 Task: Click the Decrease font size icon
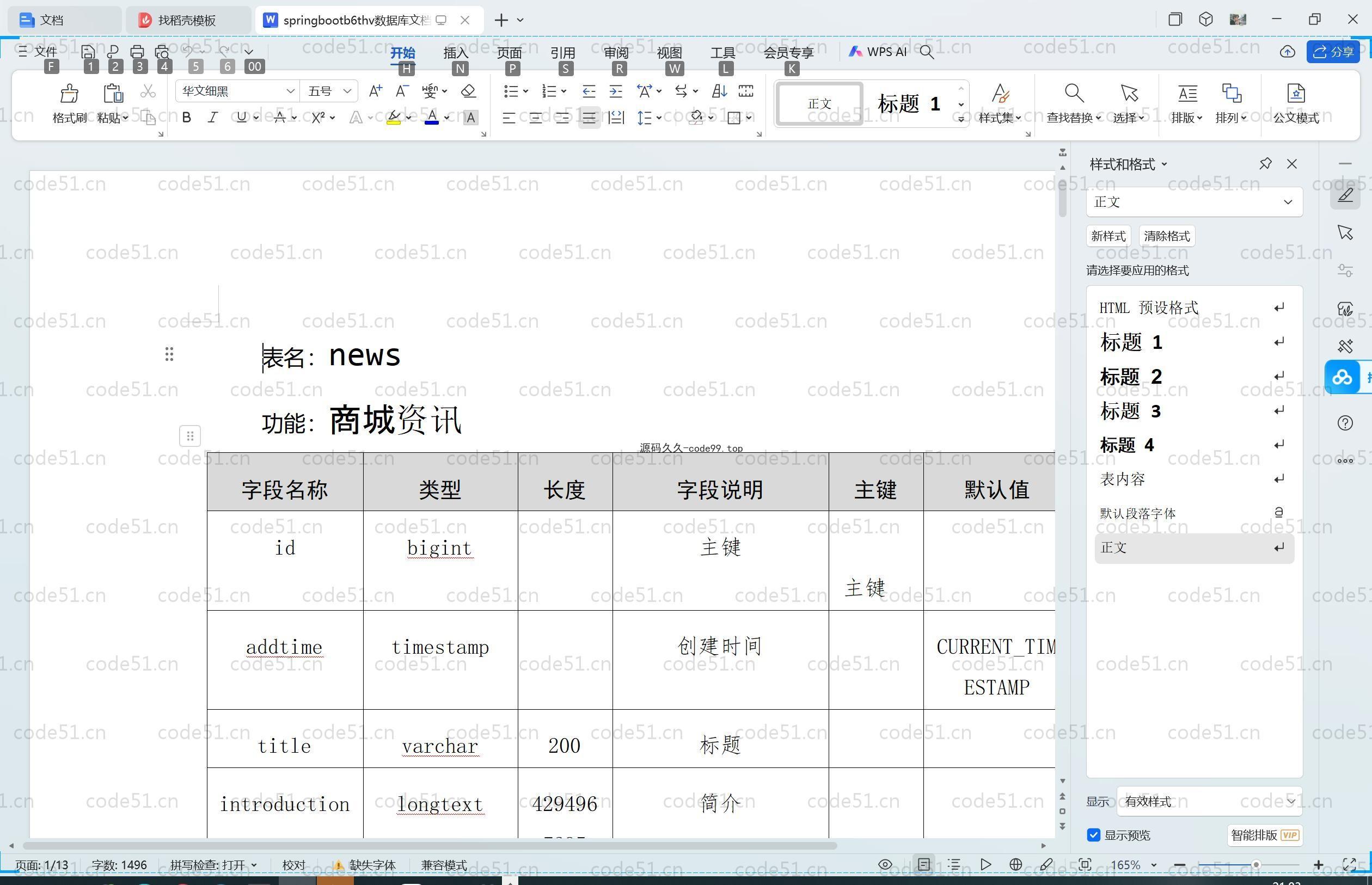(402, 91)
